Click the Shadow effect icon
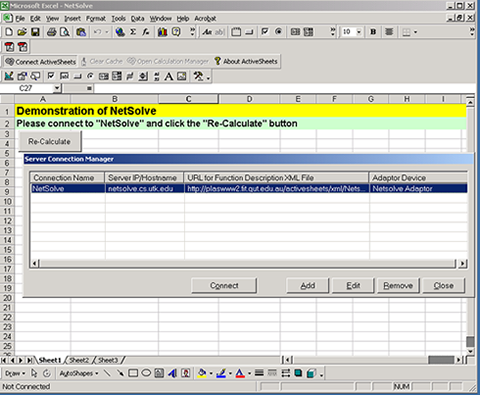The width and height of the screenshot is (480, 395). (x=298, y=373)
